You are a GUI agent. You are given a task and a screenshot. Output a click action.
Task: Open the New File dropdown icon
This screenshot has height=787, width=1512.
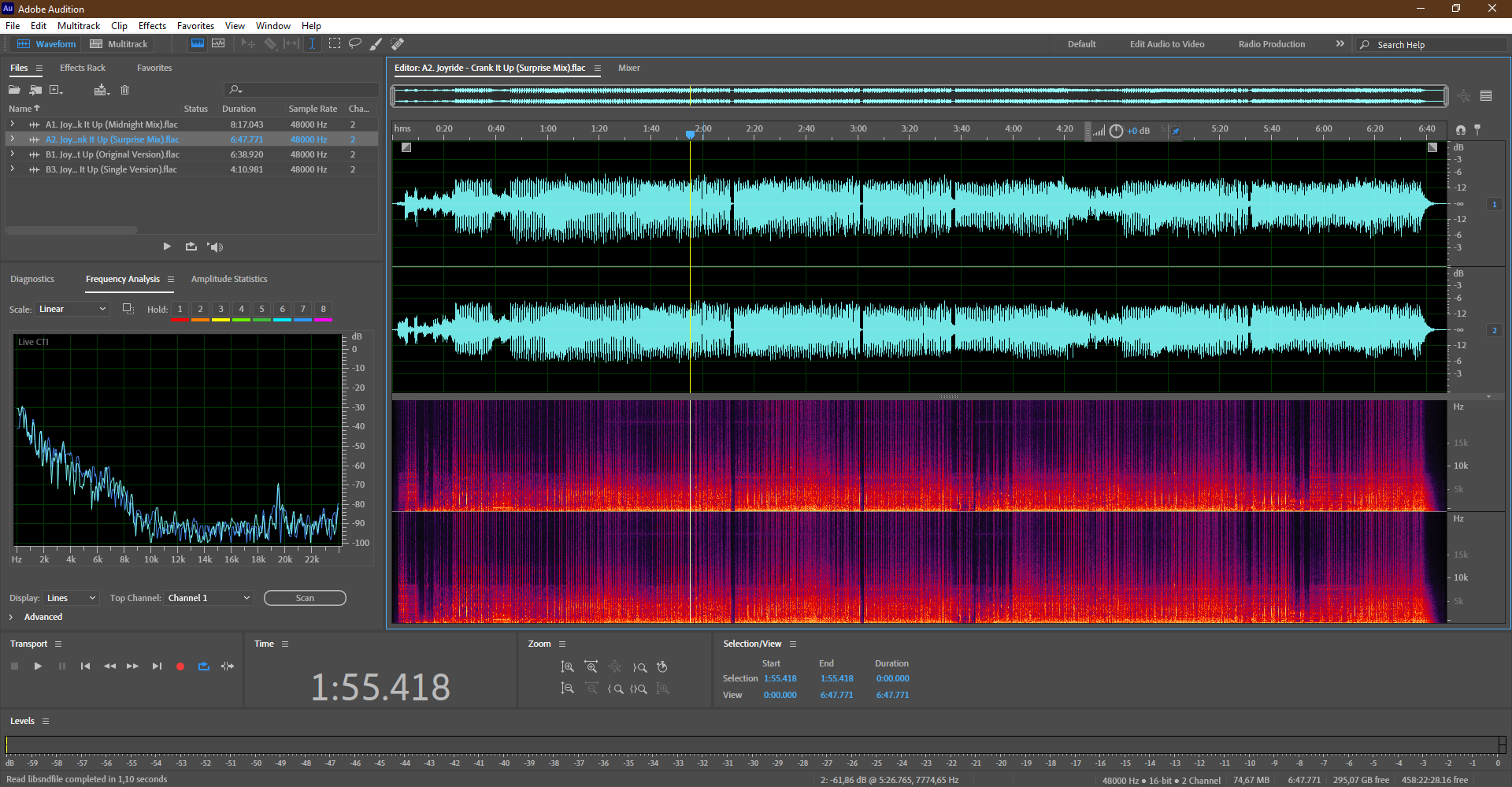point(57,90)
